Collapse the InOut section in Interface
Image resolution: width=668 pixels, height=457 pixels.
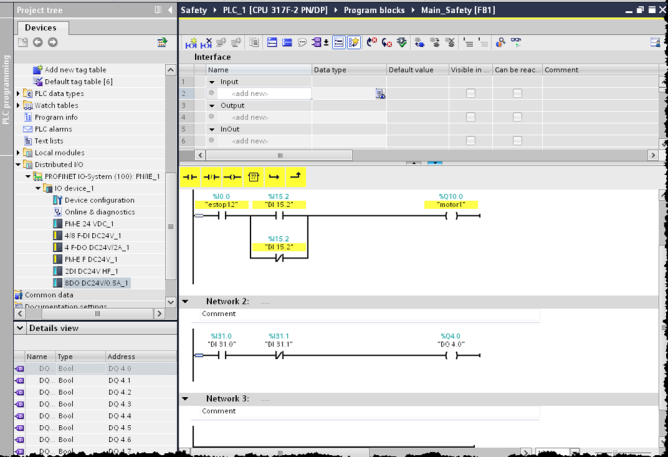pos(212,129)
